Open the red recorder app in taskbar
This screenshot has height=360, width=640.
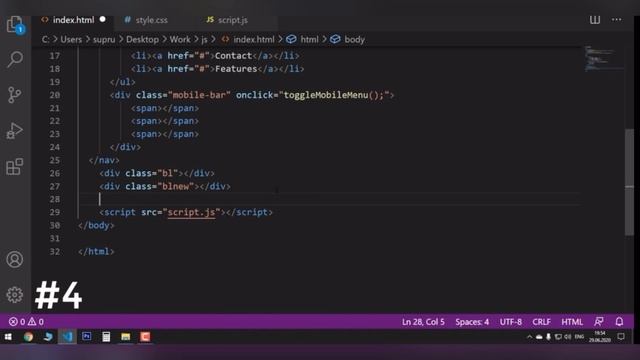click(145, 337)
